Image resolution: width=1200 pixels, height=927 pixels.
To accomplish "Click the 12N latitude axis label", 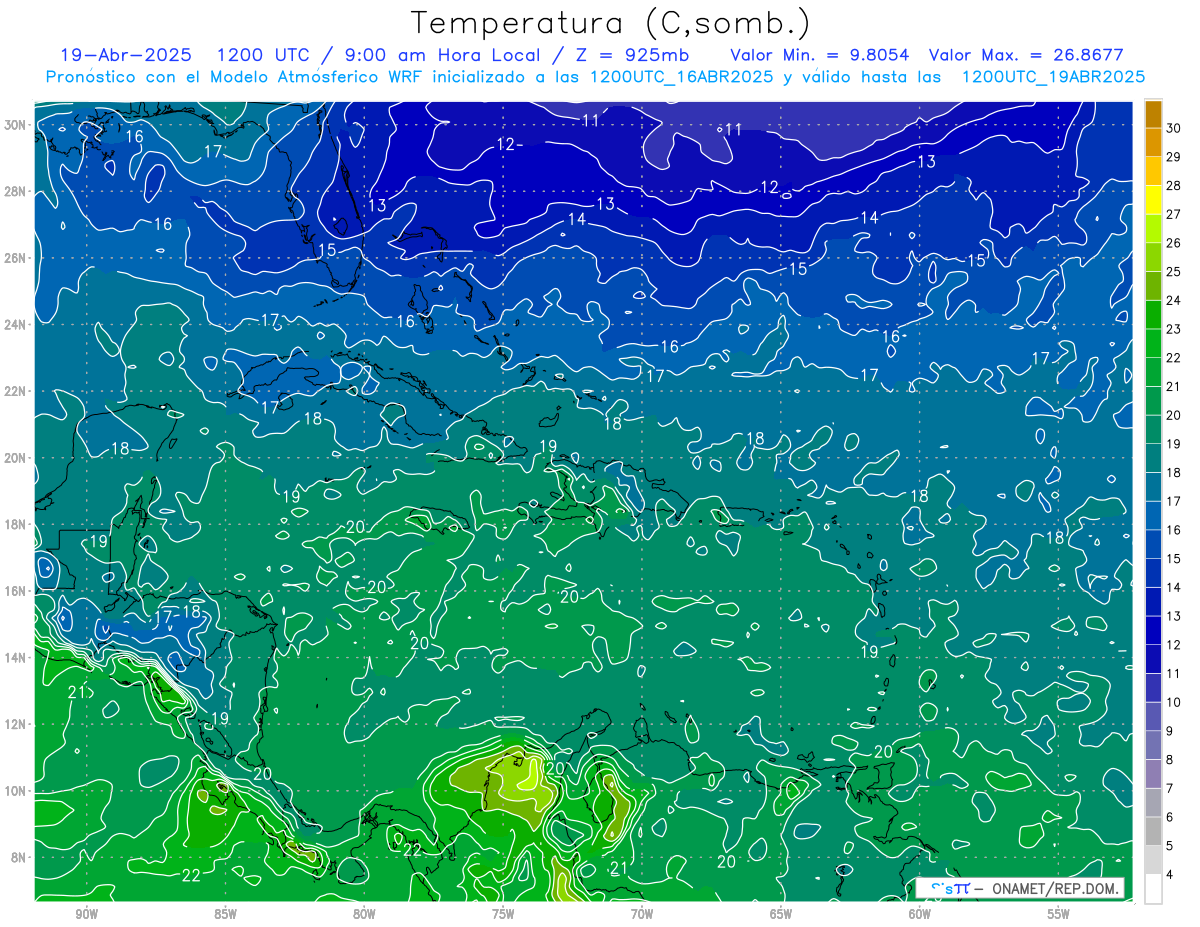I will [16, 724].
